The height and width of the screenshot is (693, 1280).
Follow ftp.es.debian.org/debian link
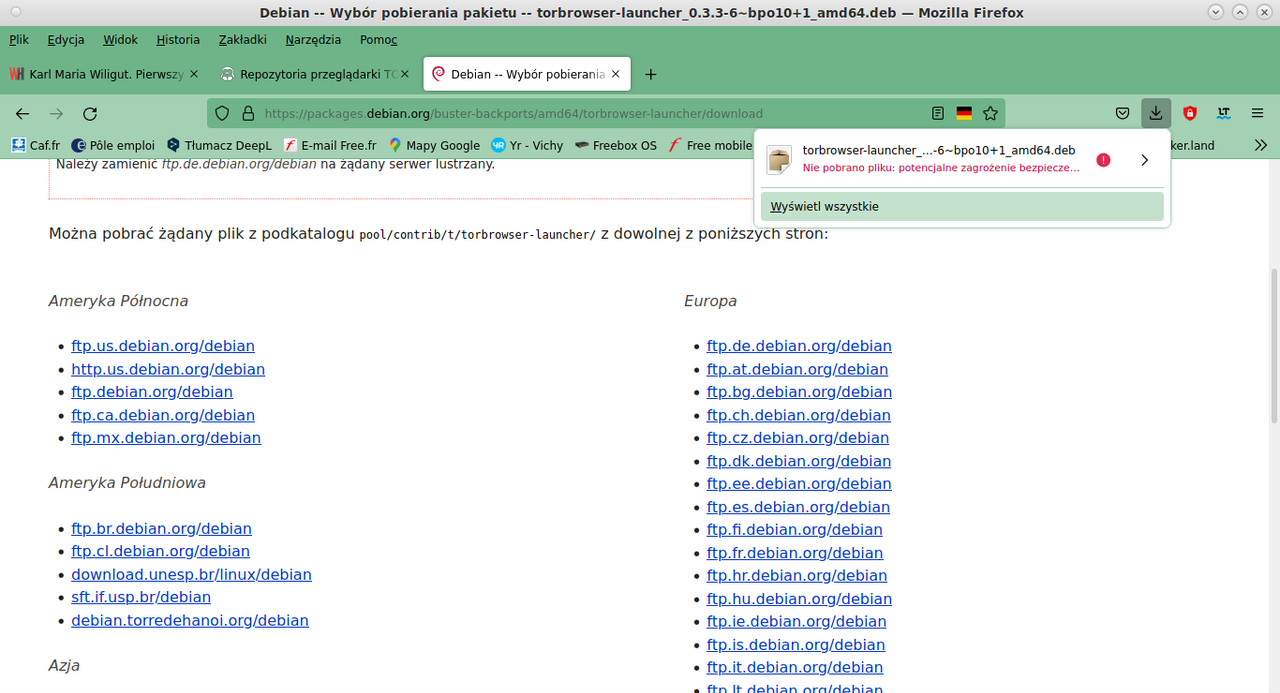pyautogui.click(x=798, y=507)
